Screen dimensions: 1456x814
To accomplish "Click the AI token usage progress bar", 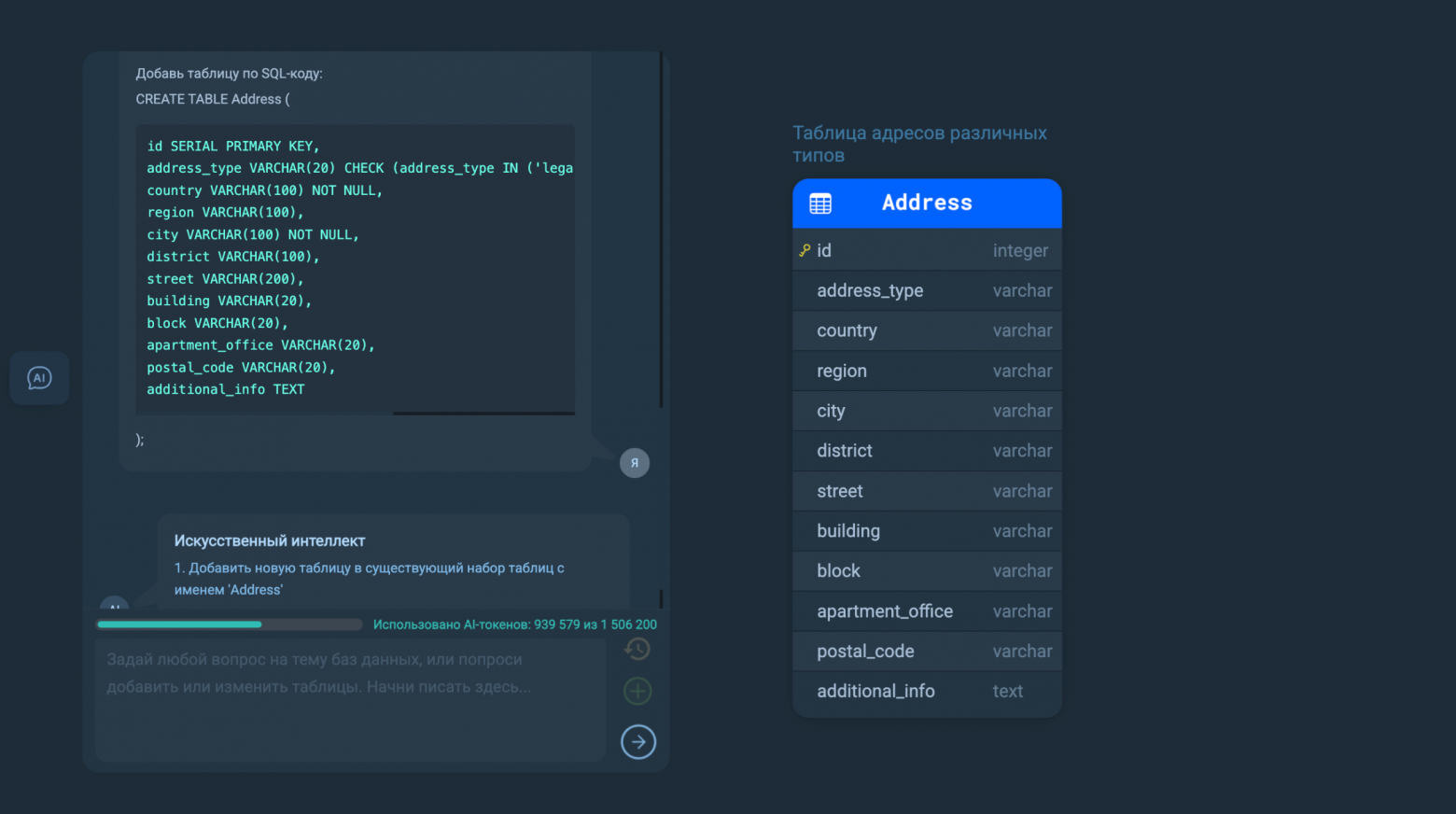I will pos(229,624).
